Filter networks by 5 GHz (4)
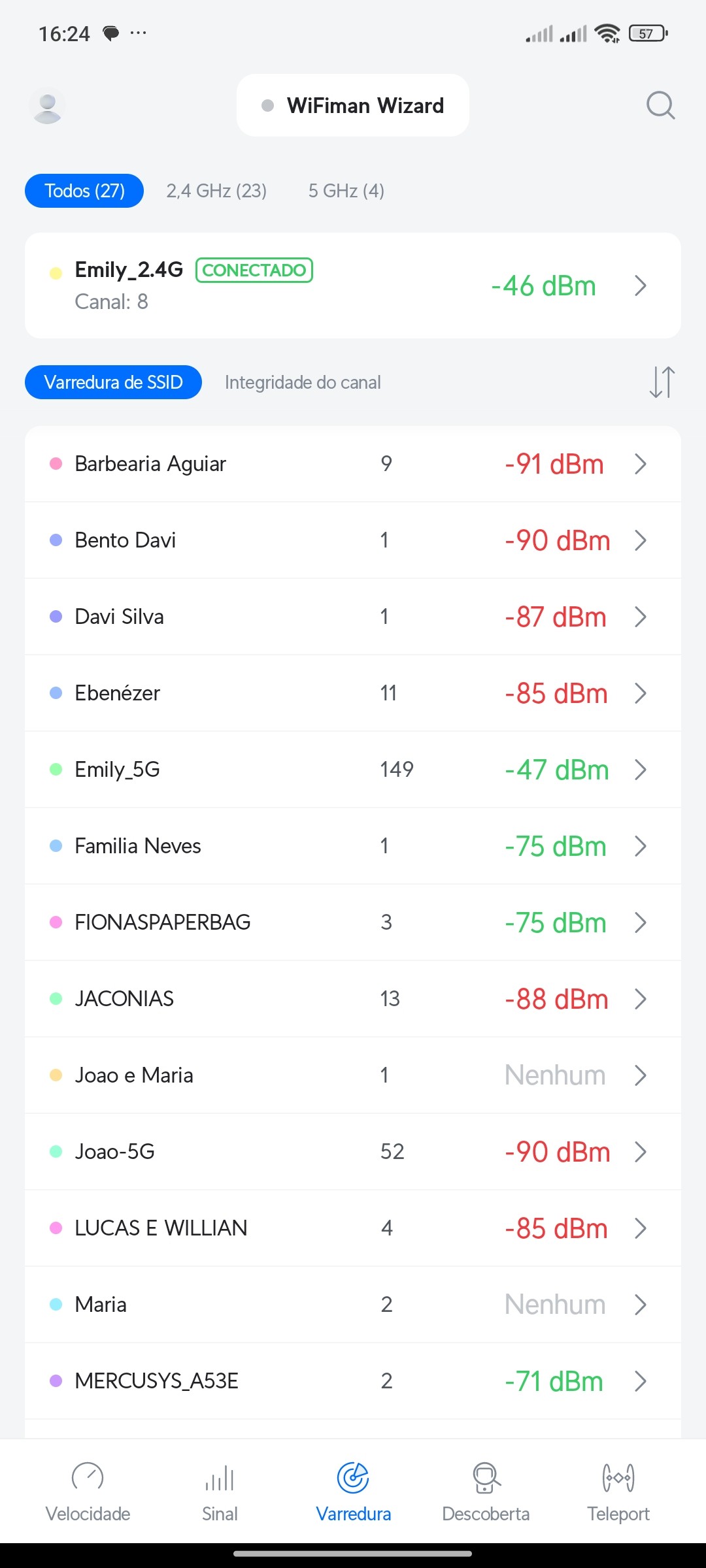The height and width of the screenshot is (1568, 706). coord(346,191)
